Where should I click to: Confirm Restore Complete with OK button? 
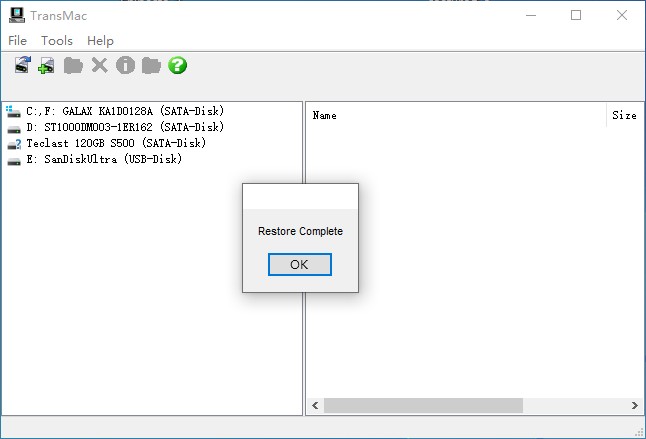[300, 264]
